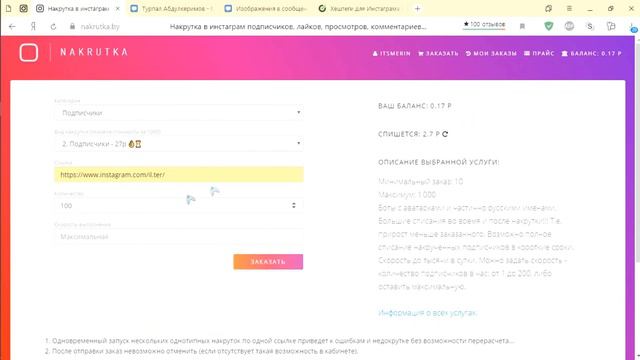Open the Заказать menu item
Viewport: 640px width, 360px height.
pyautogui.click(x=438, y=53)
